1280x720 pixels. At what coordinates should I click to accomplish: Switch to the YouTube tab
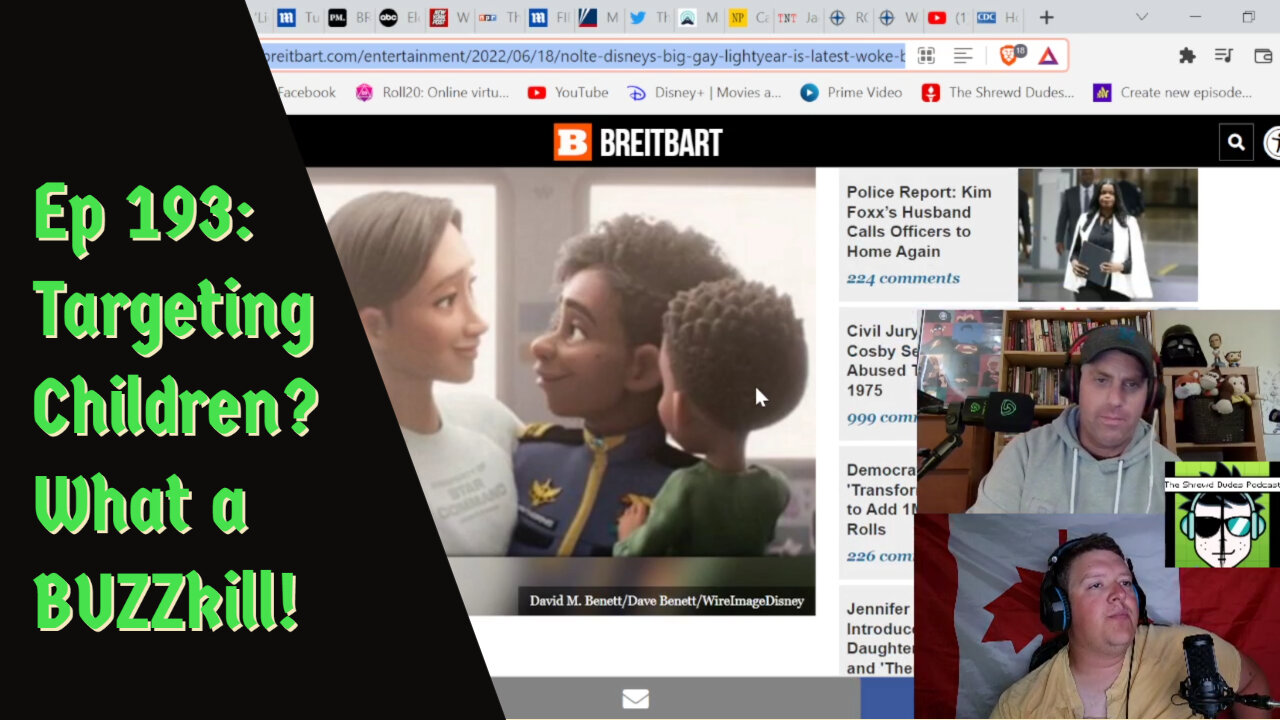click(x=937, y=17)
